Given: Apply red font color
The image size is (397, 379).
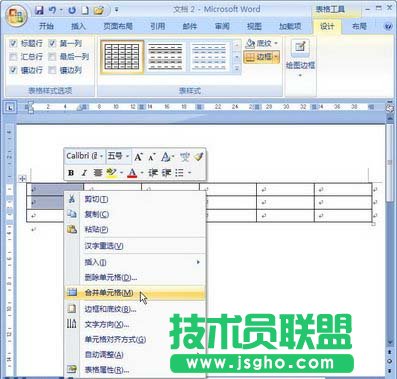Looking at the screenshot, I should (x=132, y=173).
